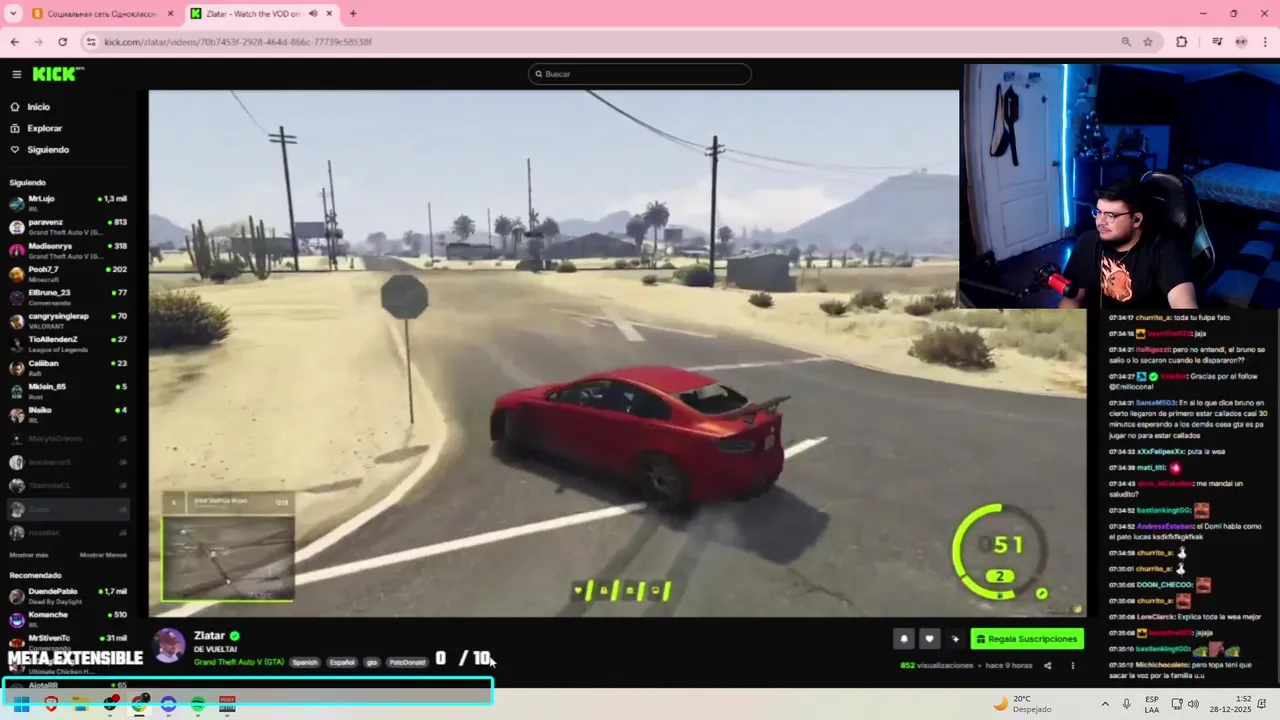
Task: Open the media control button in the toolbar
Action: tap(1217, 42)
